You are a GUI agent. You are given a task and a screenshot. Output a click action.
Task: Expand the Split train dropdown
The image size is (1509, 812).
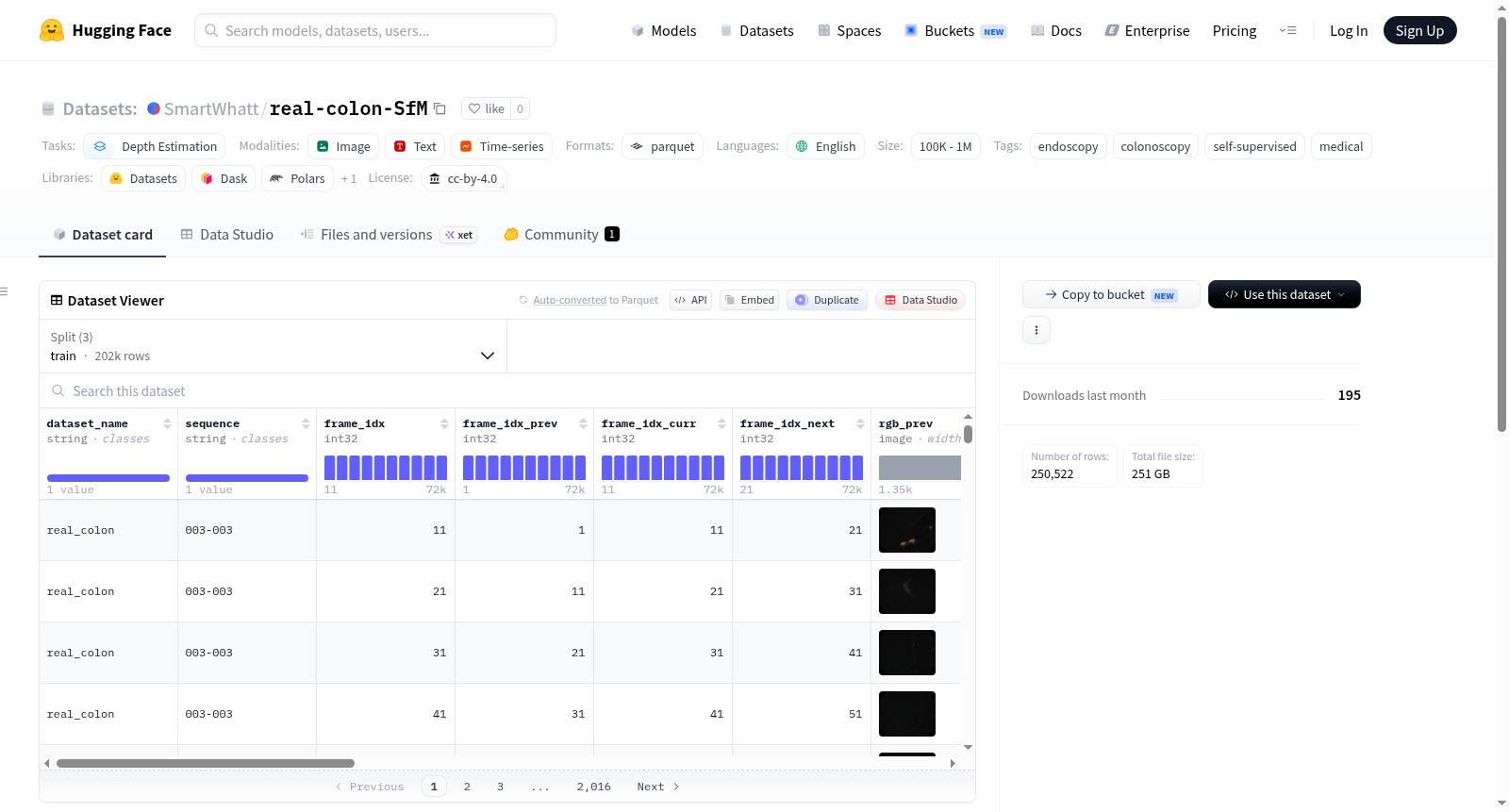[x=273, y=346]
